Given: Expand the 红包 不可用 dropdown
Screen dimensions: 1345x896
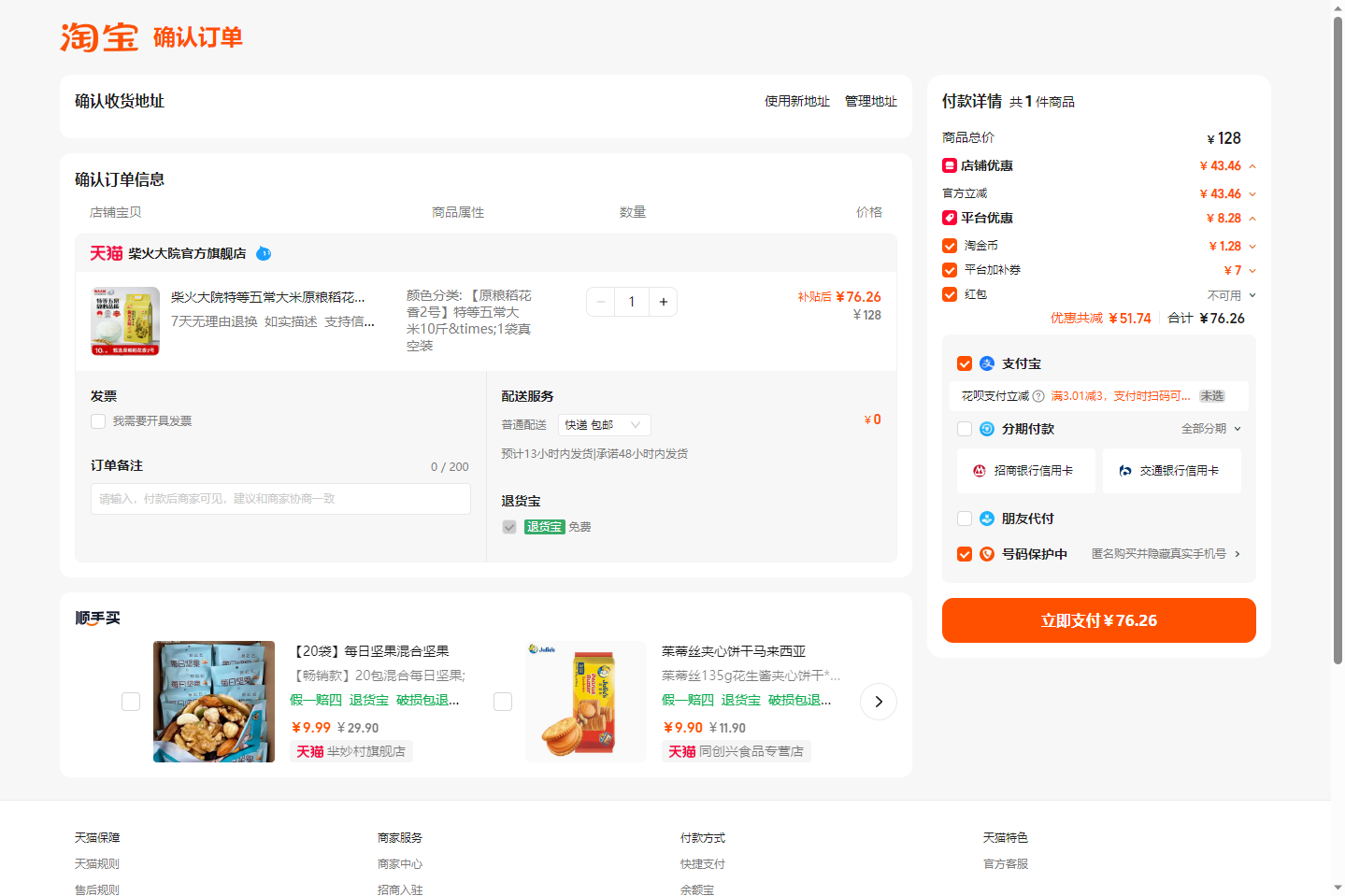Looking at the screenshot, I should 1252,295.
